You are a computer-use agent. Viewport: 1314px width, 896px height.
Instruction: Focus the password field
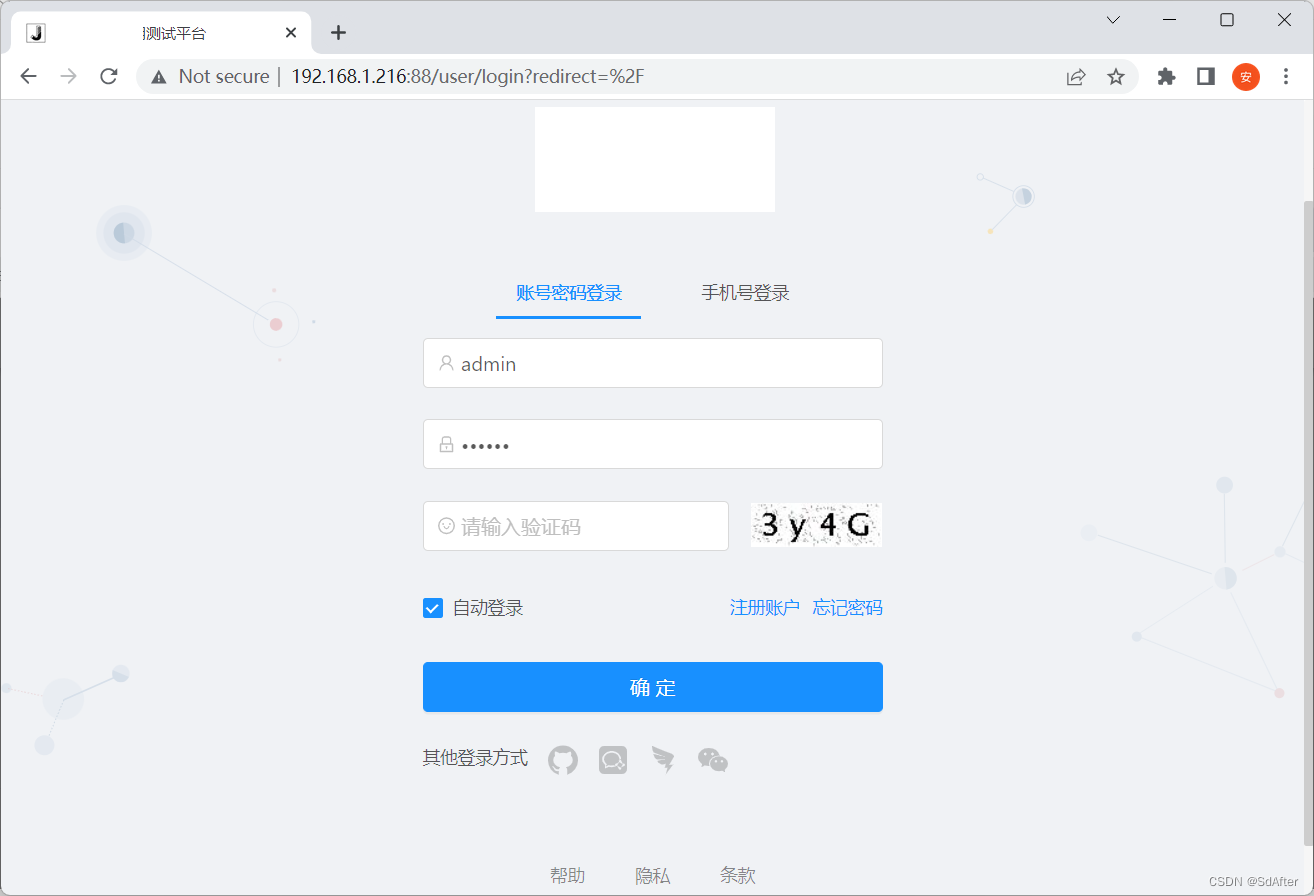point(653,444)
